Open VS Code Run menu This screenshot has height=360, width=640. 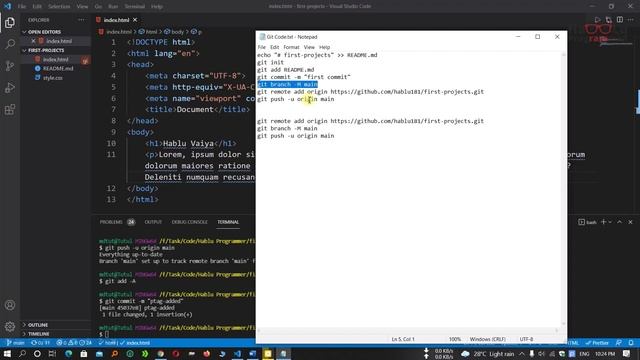tap(113, 7)
